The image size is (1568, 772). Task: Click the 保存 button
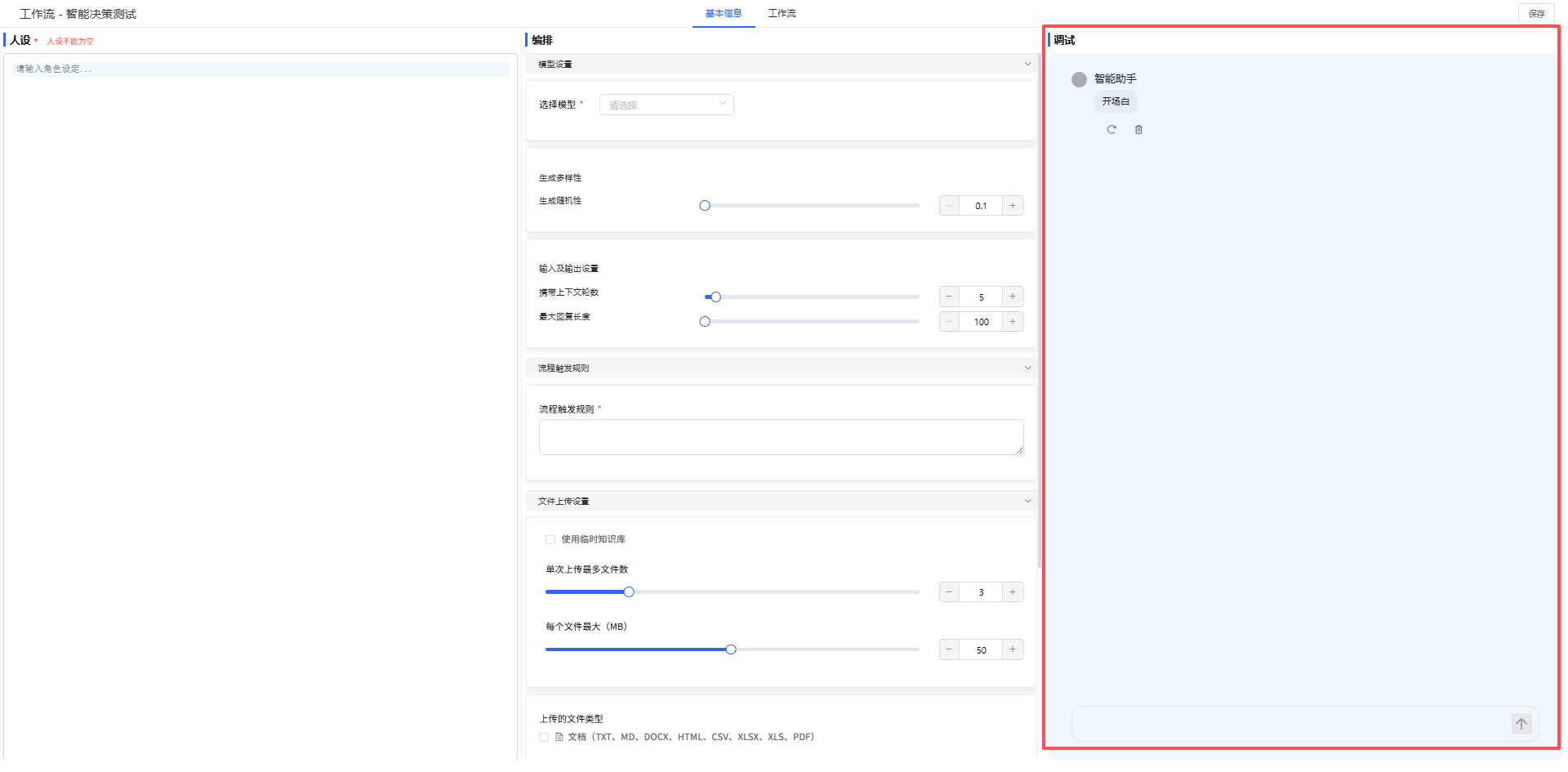click(x=1536, y=14)
